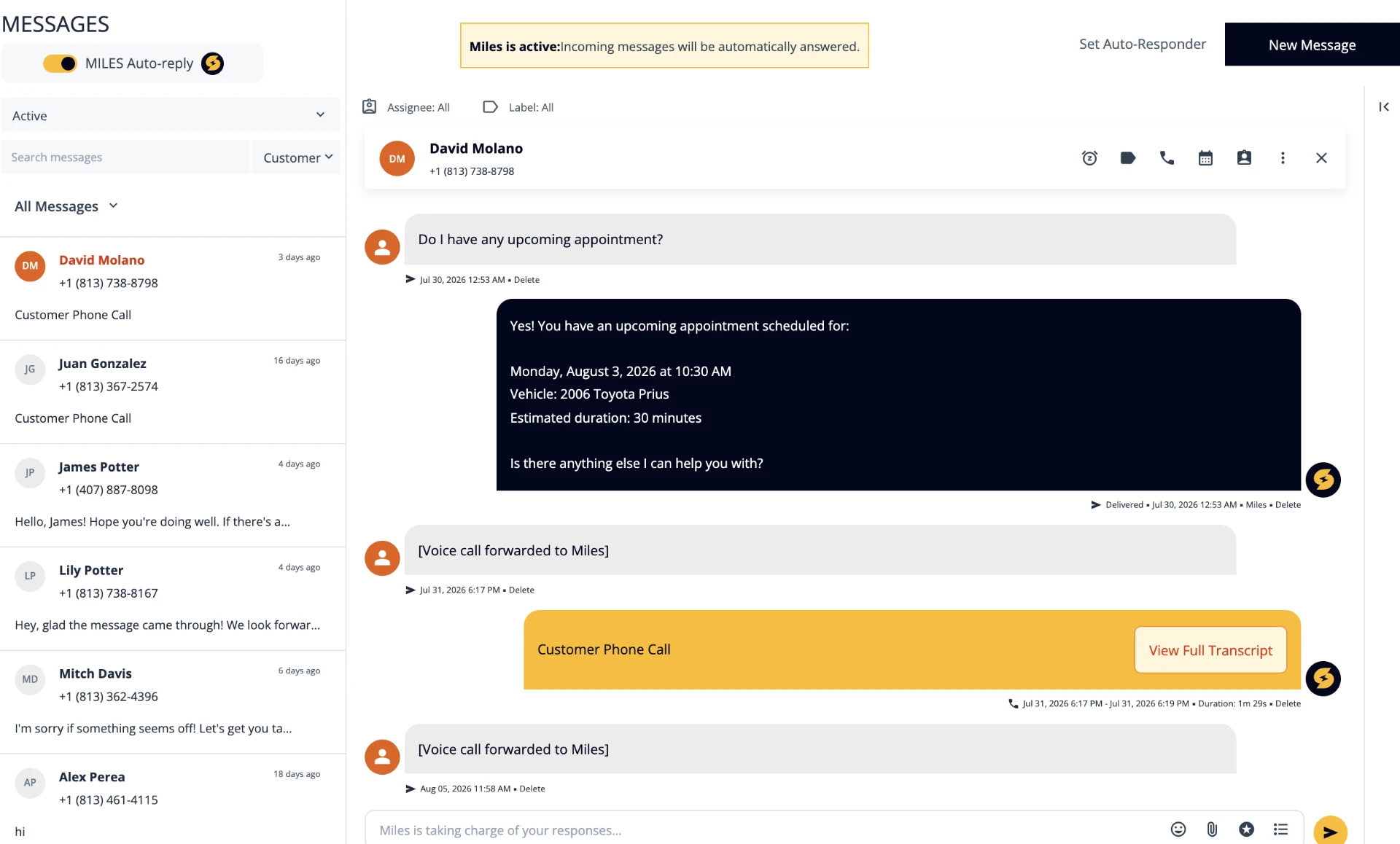Viewport: 1400px width, 844px height.
Task: Open Alex Perea conversation
Action: 173,800
